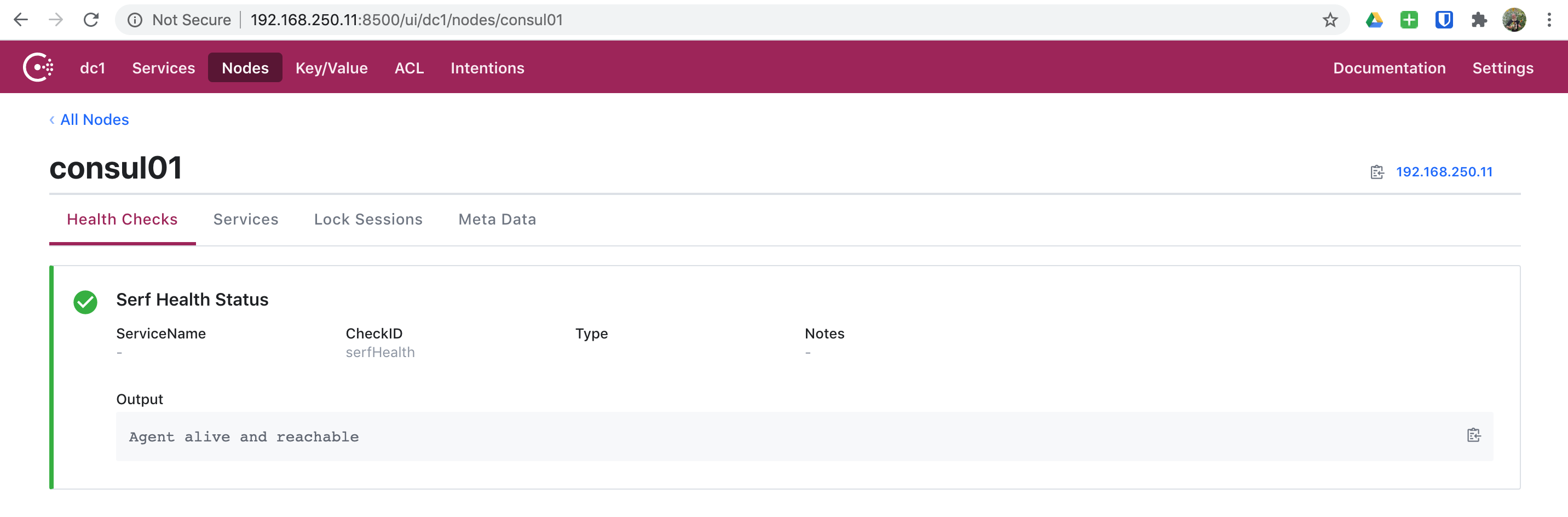Click the browser back arrow
The image size is (1568, 517).
point(21,20)
